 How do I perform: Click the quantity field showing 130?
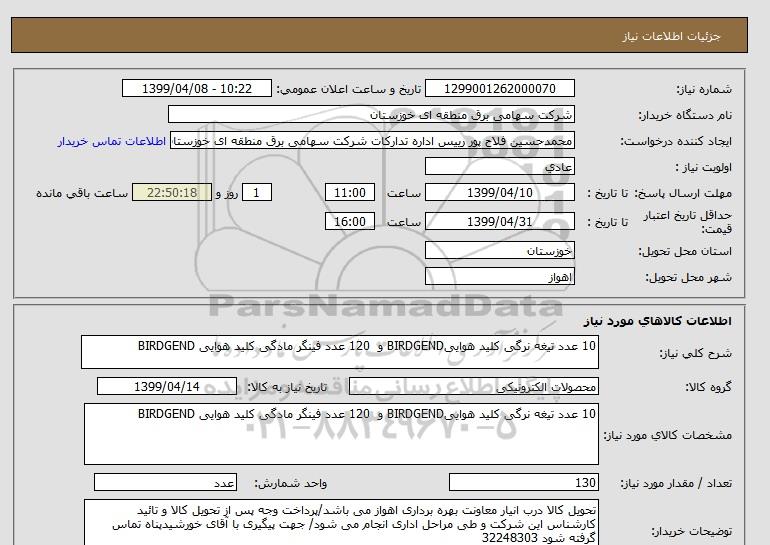[x=523, y=482]
